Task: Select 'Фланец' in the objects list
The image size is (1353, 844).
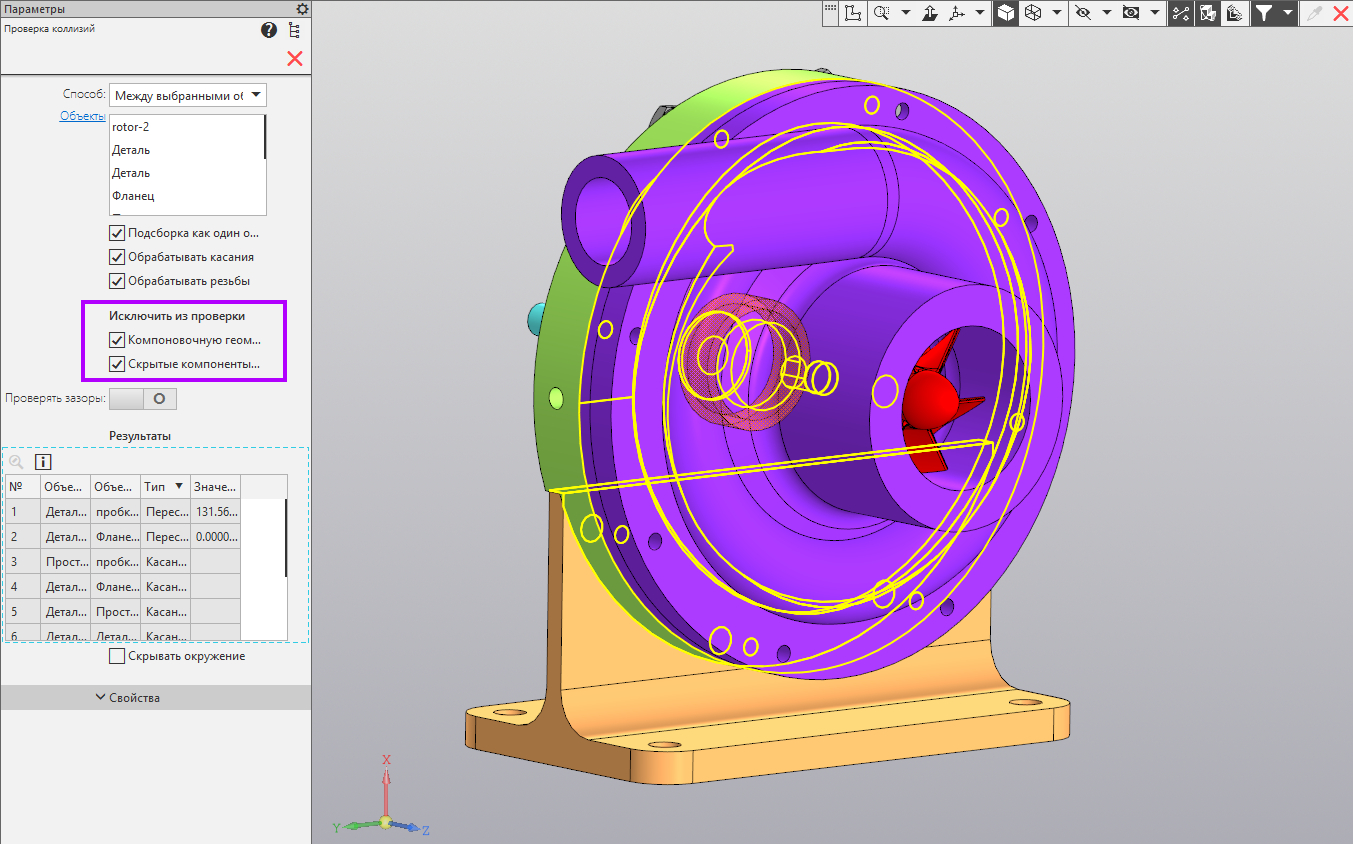Action: tap(133, 196)
